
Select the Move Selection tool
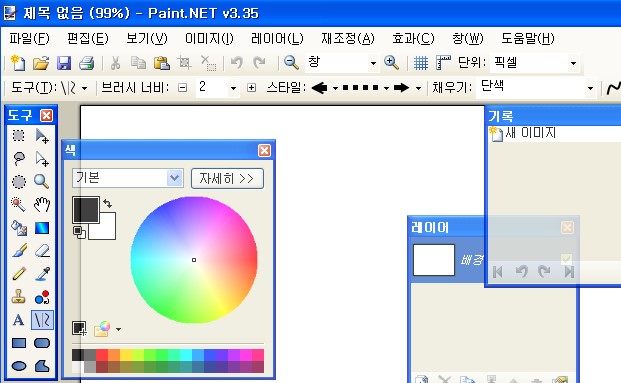[x=42, y=159]
